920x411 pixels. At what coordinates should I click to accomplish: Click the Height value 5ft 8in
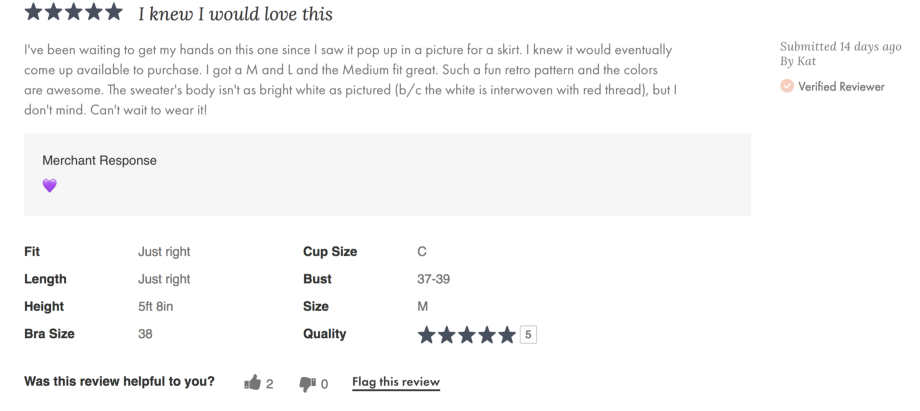[x=158, y=307]
